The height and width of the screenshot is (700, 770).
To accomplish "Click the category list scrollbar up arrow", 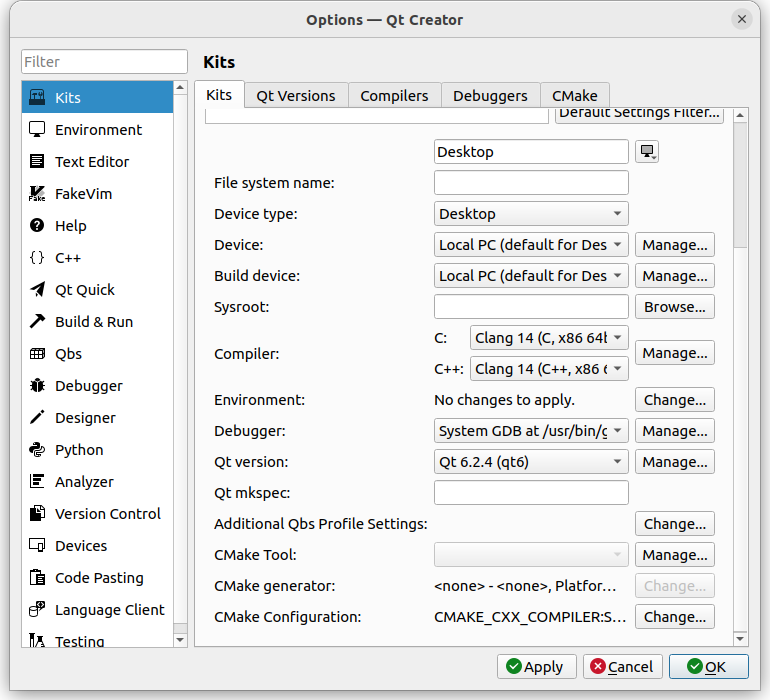I will point(180,88).
